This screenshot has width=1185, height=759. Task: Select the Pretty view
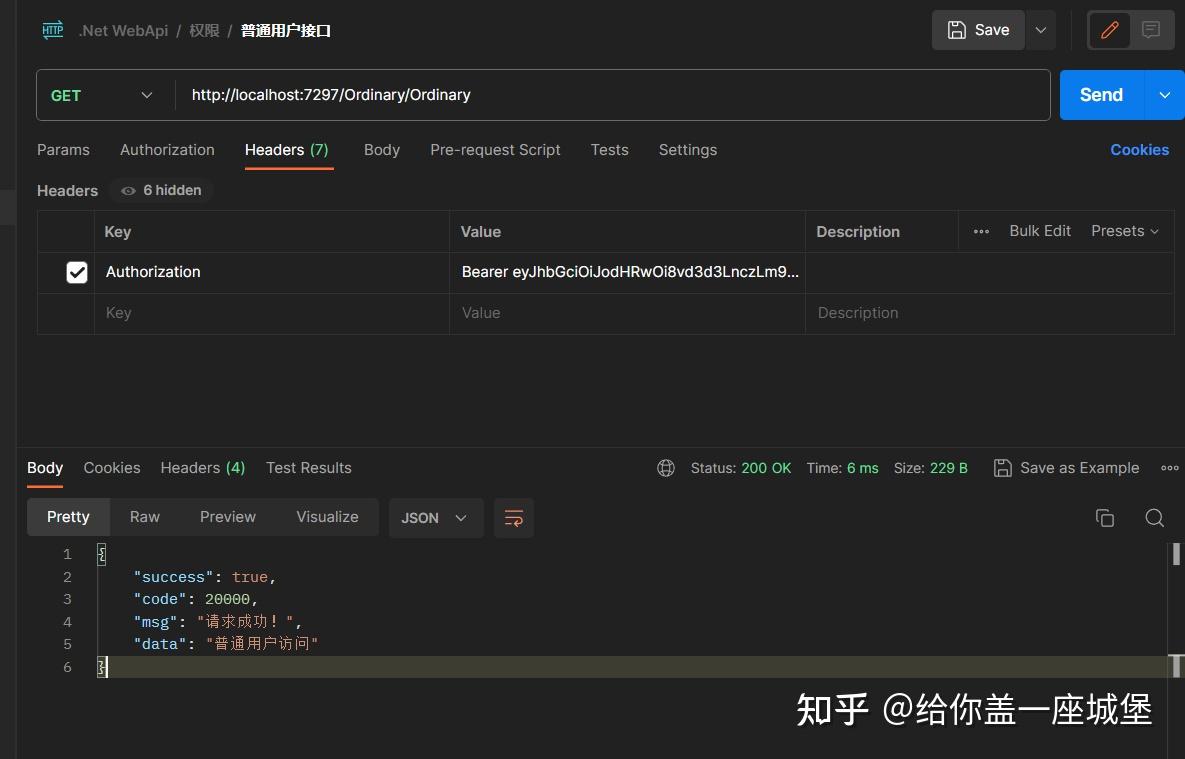pyautogui.click(x=68, y=517)
